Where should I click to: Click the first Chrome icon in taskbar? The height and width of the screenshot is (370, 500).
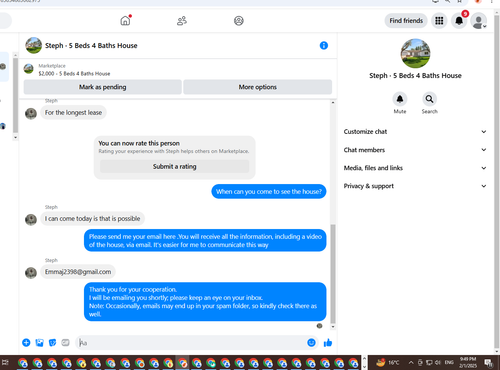click(23, 363)
